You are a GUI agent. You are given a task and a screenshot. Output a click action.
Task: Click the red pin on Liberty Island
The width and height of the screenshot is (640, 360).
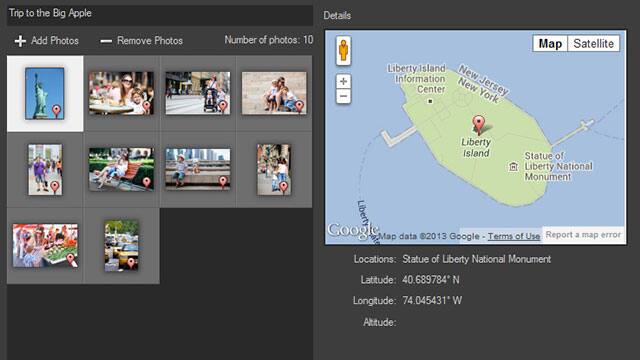click(478, 124)
